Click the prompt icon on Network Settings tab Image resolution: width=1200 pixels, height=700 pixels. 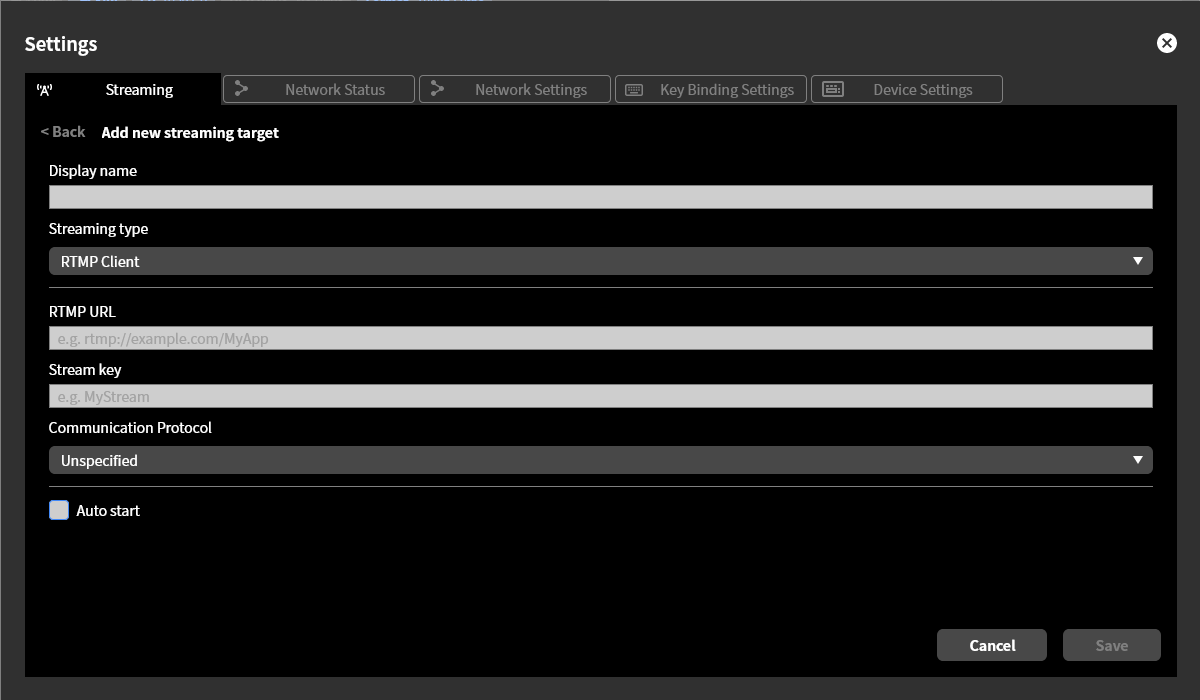click(436, 89)
